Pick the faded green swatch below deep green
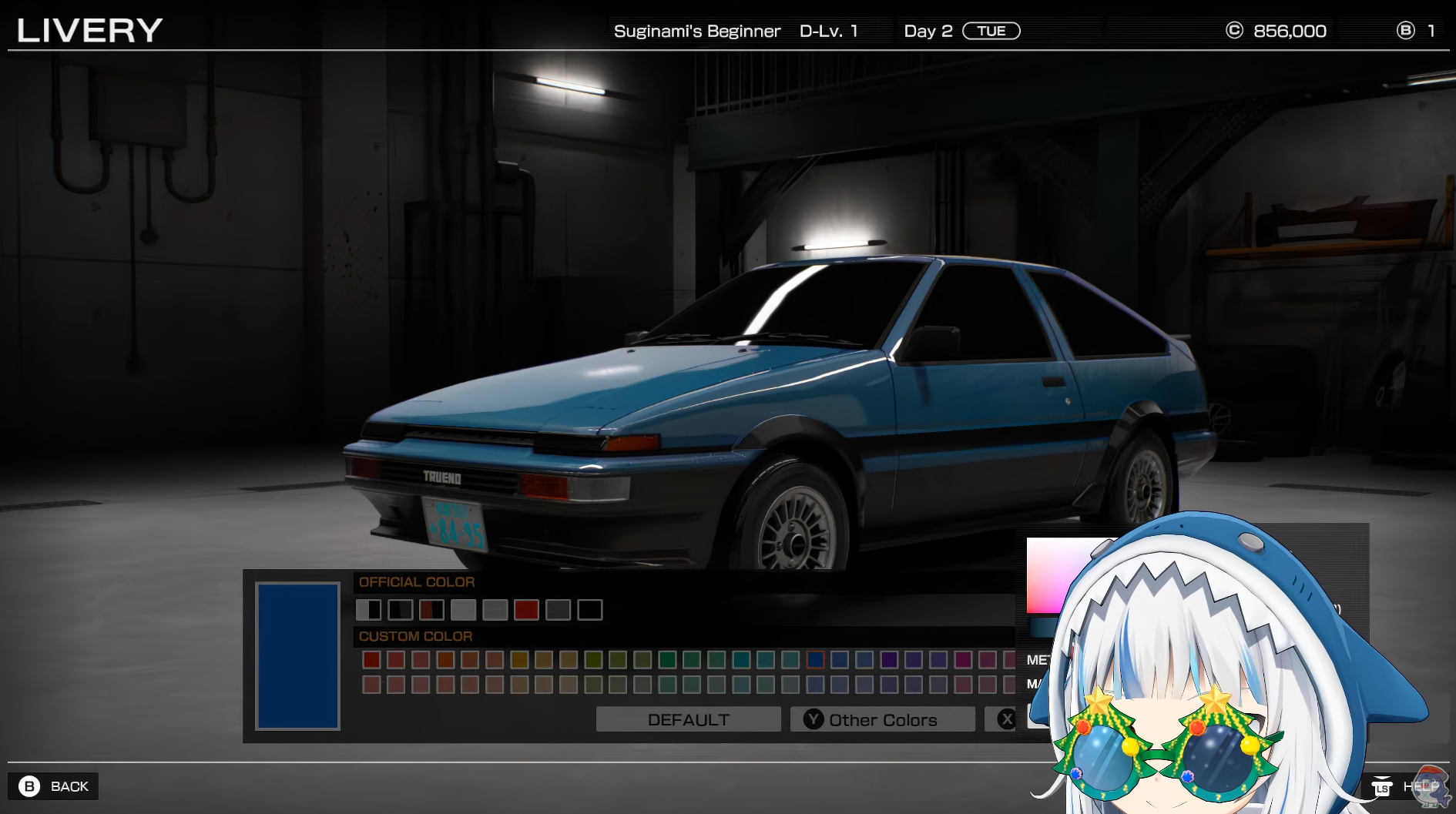The width and height of the screenshot is (1456, 814). pos(667,684)
